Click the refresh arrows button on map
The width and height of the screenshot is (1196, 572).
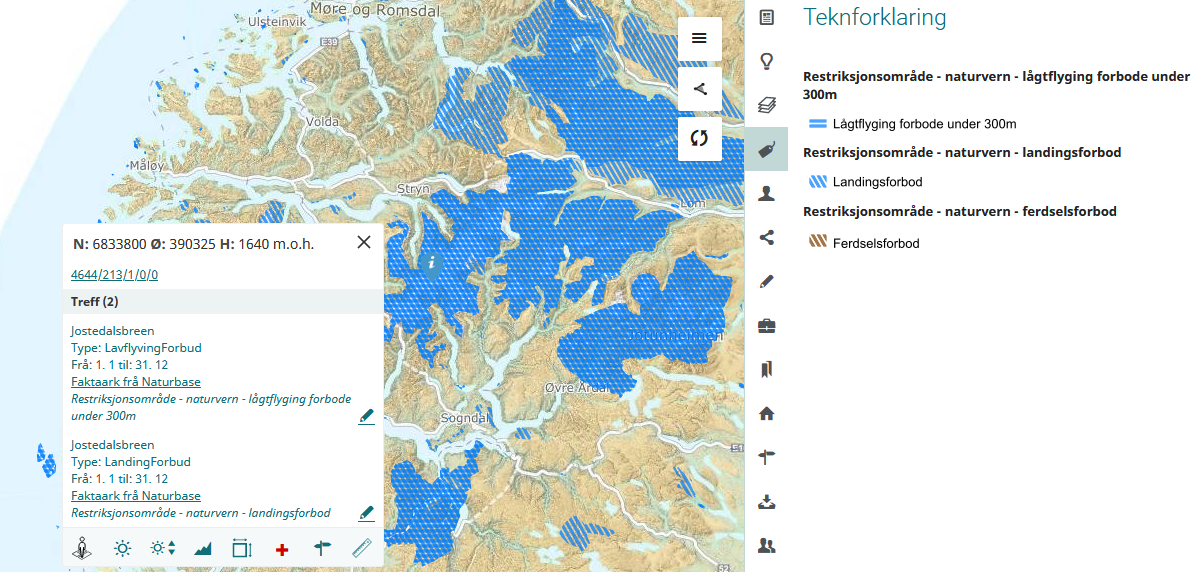click(x=699, y=138)
